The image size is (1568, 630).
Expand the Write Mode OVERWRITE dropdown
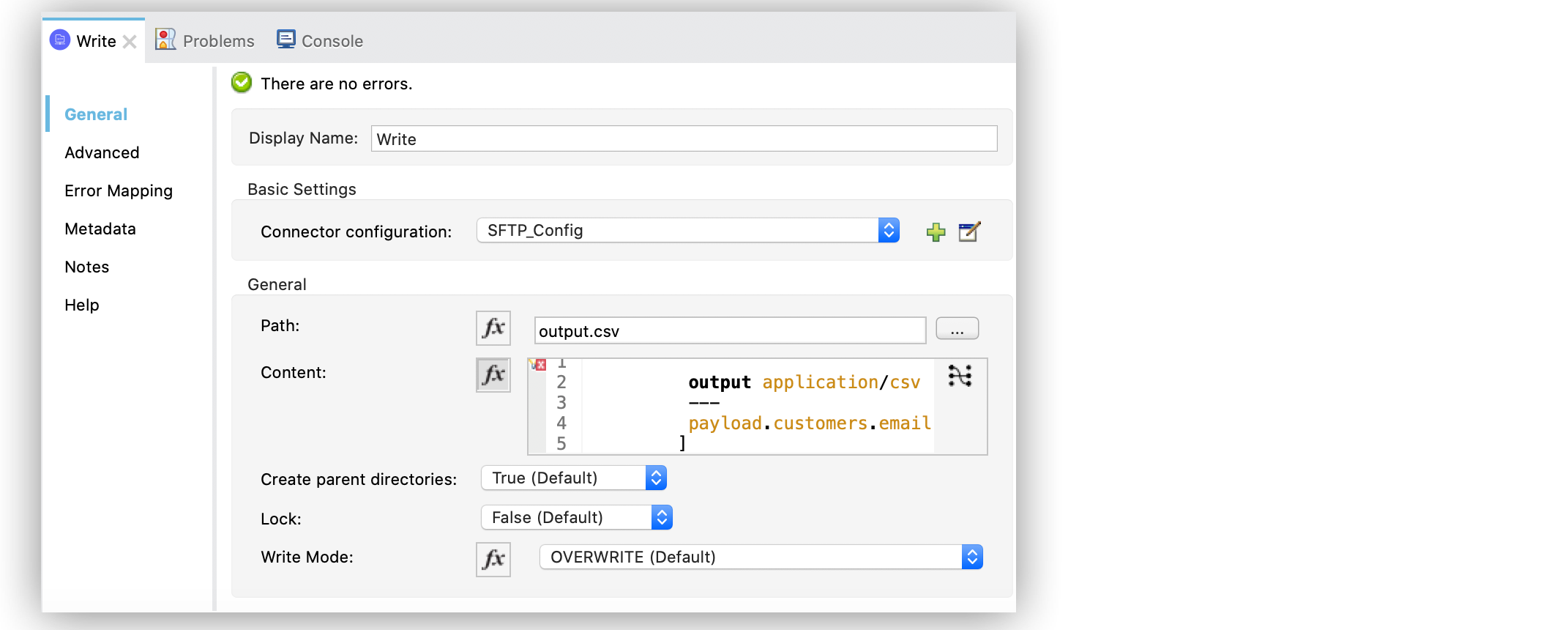coord(971,557)
